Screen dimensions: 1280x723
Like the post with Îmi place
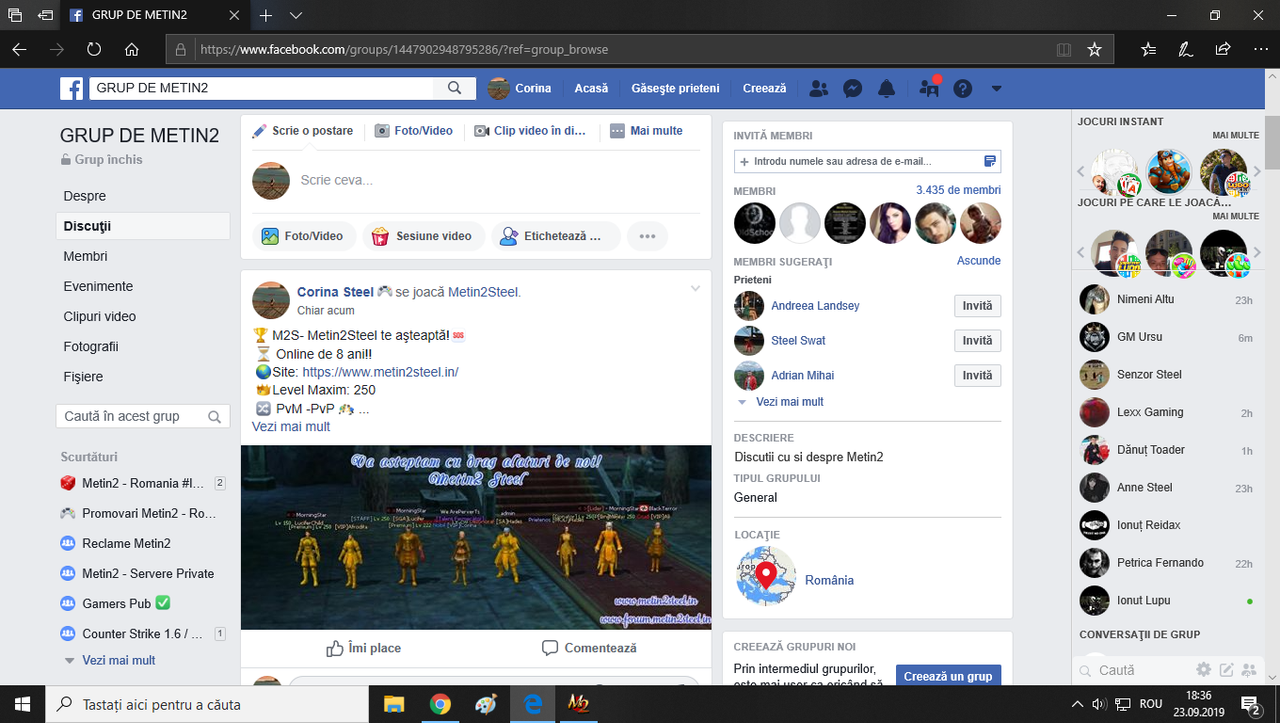[x=364, y=648]
